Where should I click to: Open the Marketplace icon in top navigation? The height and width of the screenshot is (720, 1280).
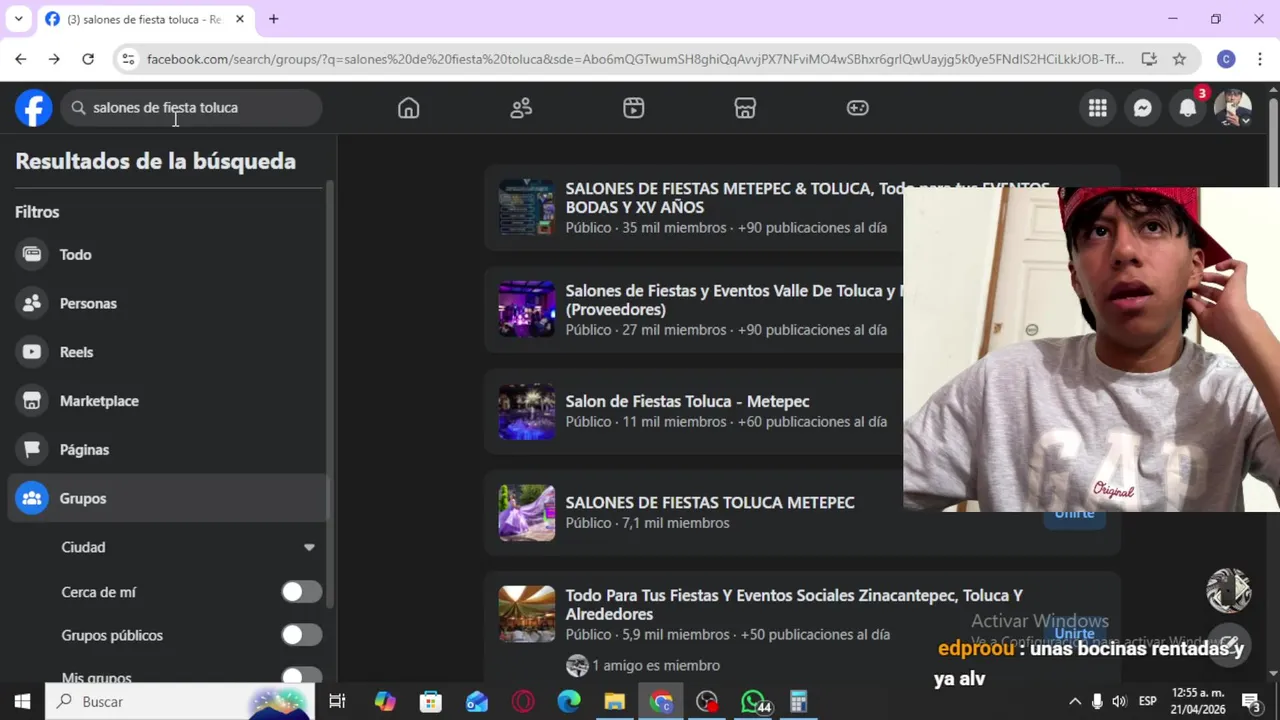pos(745,108)
